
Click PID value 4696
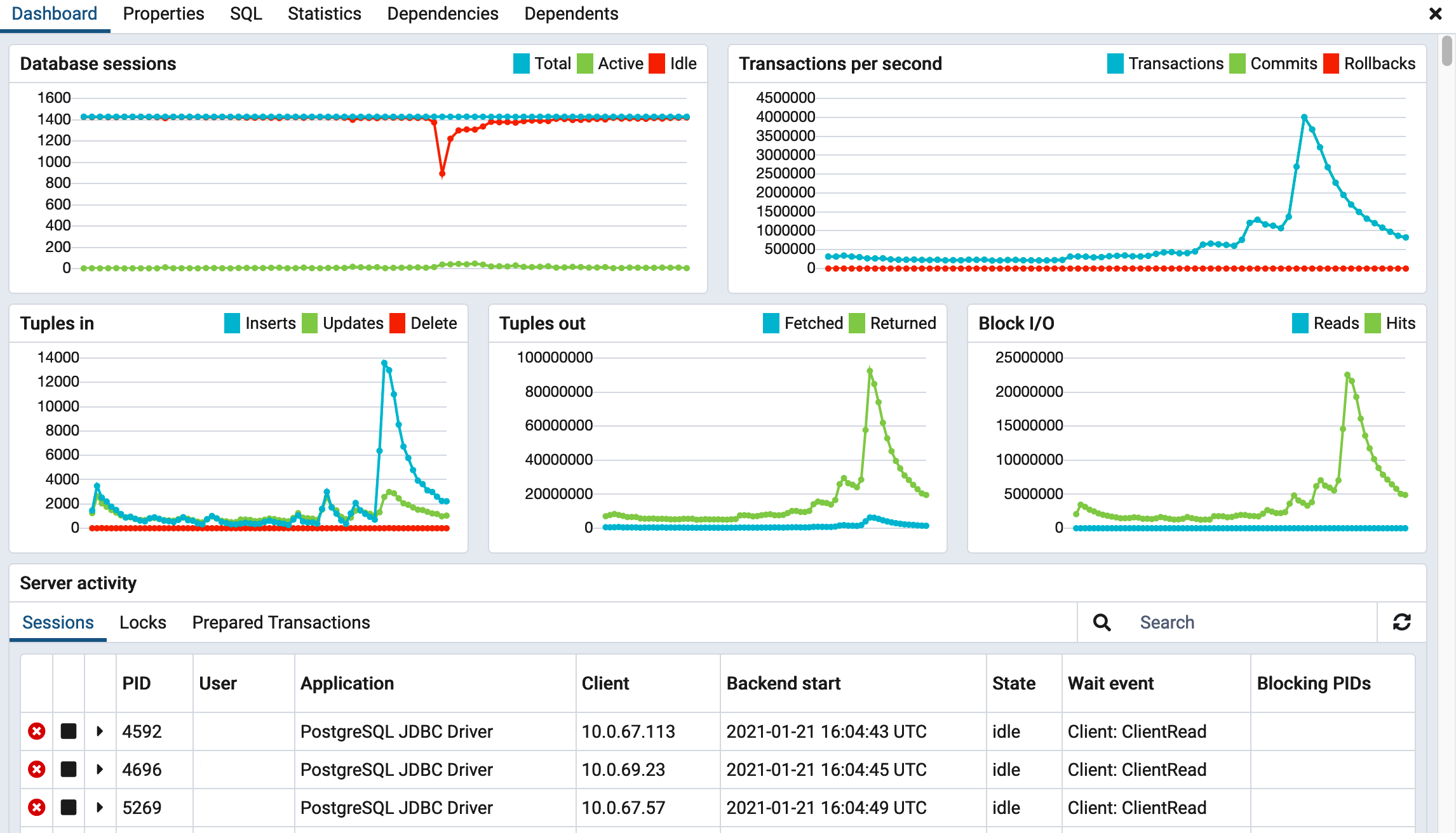[142, 770]
